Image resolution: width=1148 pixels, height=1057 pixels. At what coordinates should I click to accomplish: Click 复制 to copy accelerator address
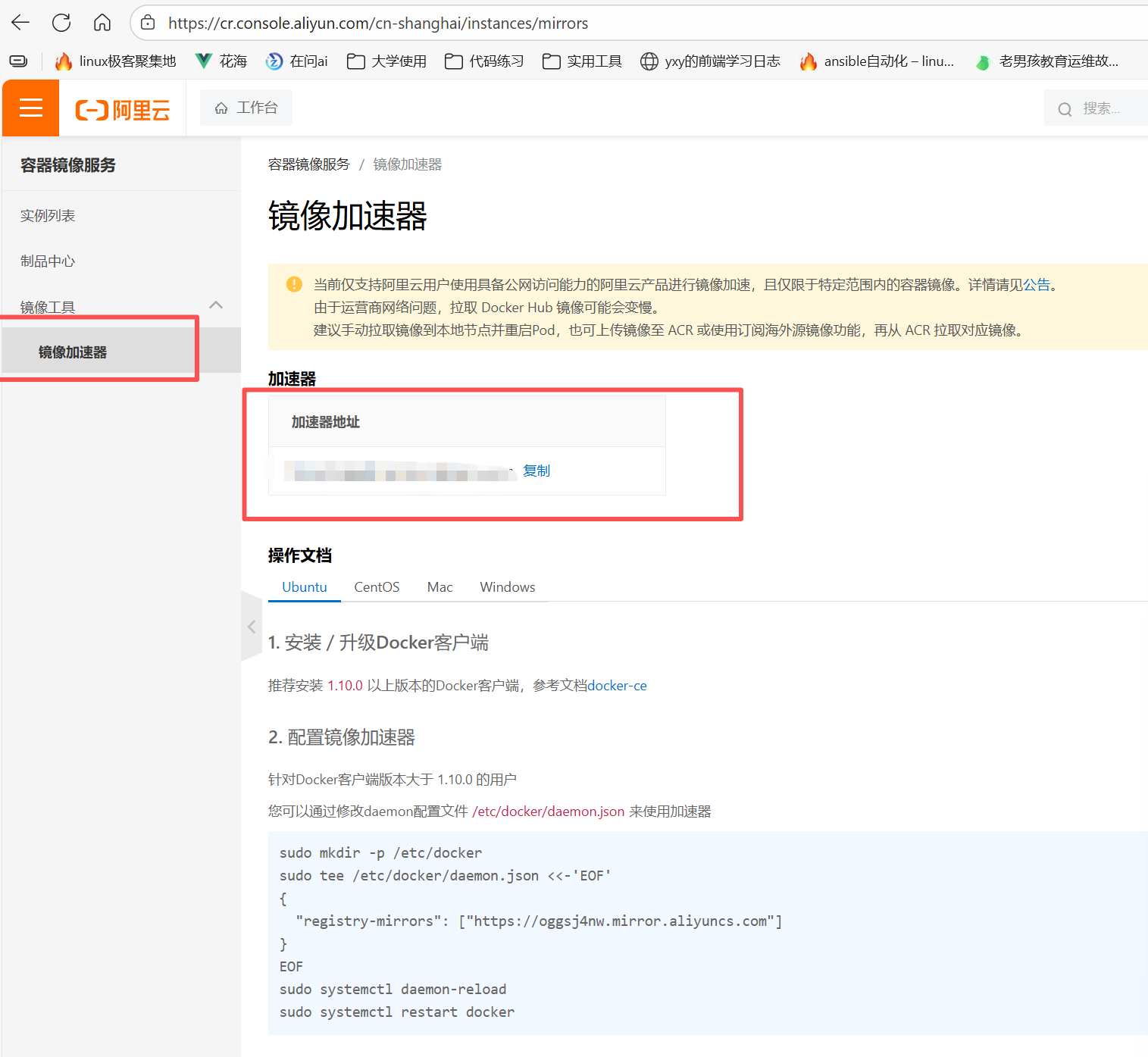click(x=536, y=471)
